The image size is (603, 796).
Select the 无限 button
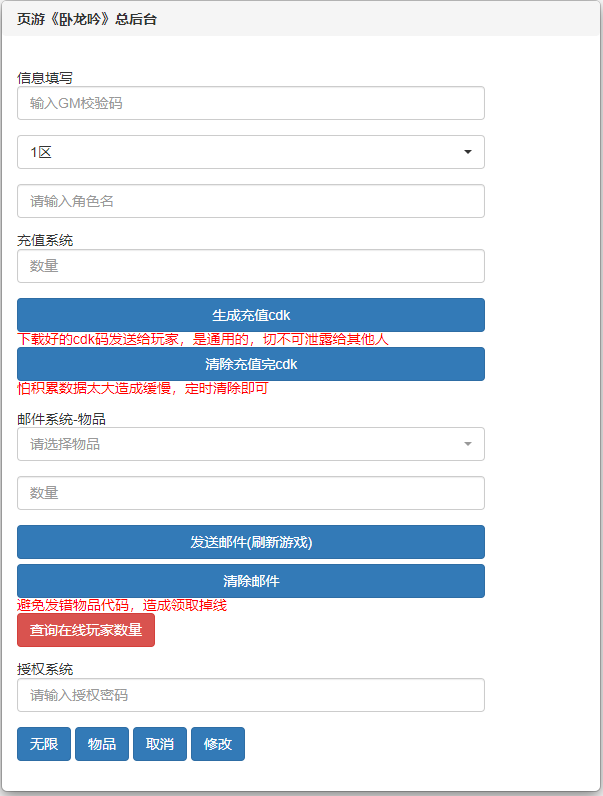44,744
